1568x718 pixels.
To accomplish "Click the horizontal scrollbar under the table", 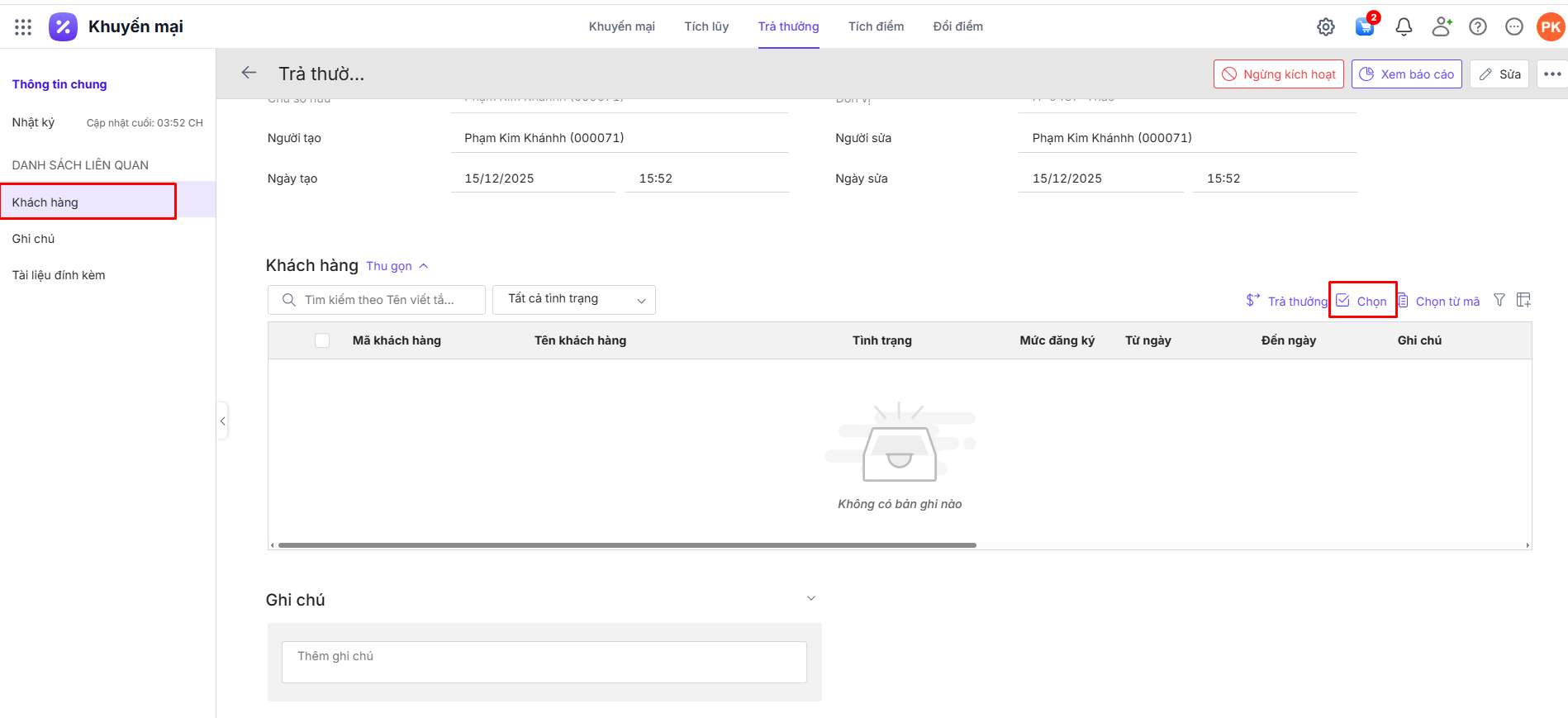I will 627,545.
